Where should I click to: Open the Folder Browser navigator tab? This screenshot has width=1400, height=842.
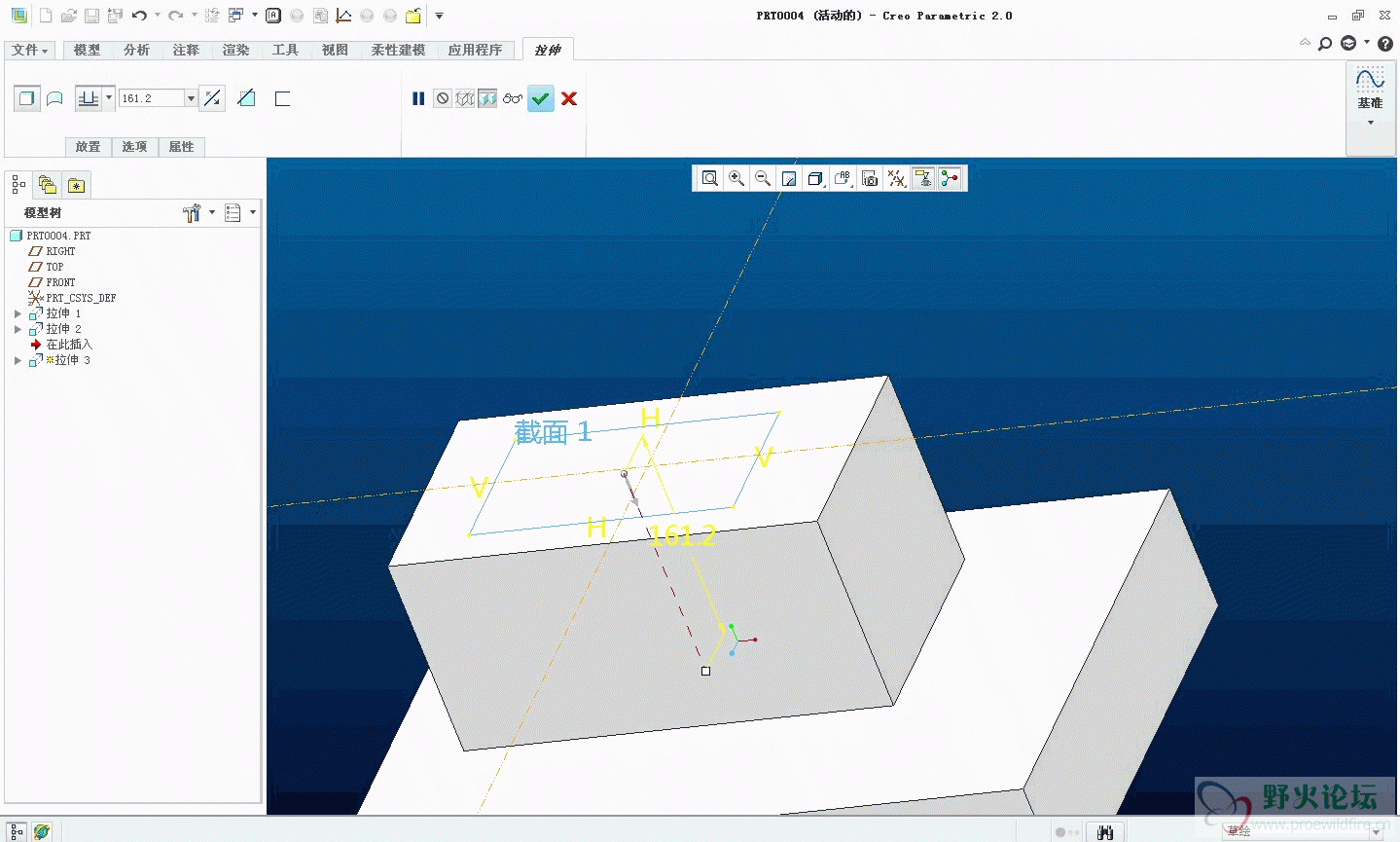47,184
